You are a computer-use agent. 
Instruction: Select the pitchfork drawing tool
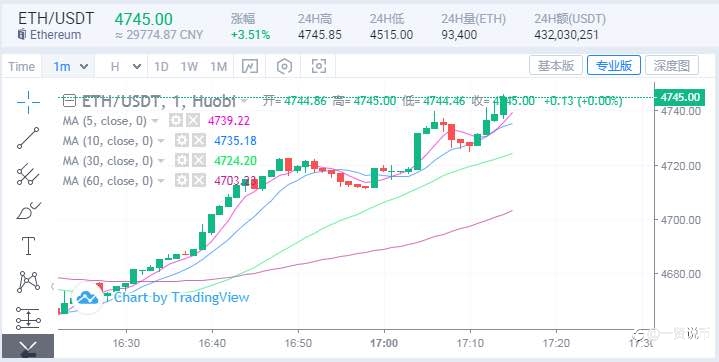coord(28,174)
